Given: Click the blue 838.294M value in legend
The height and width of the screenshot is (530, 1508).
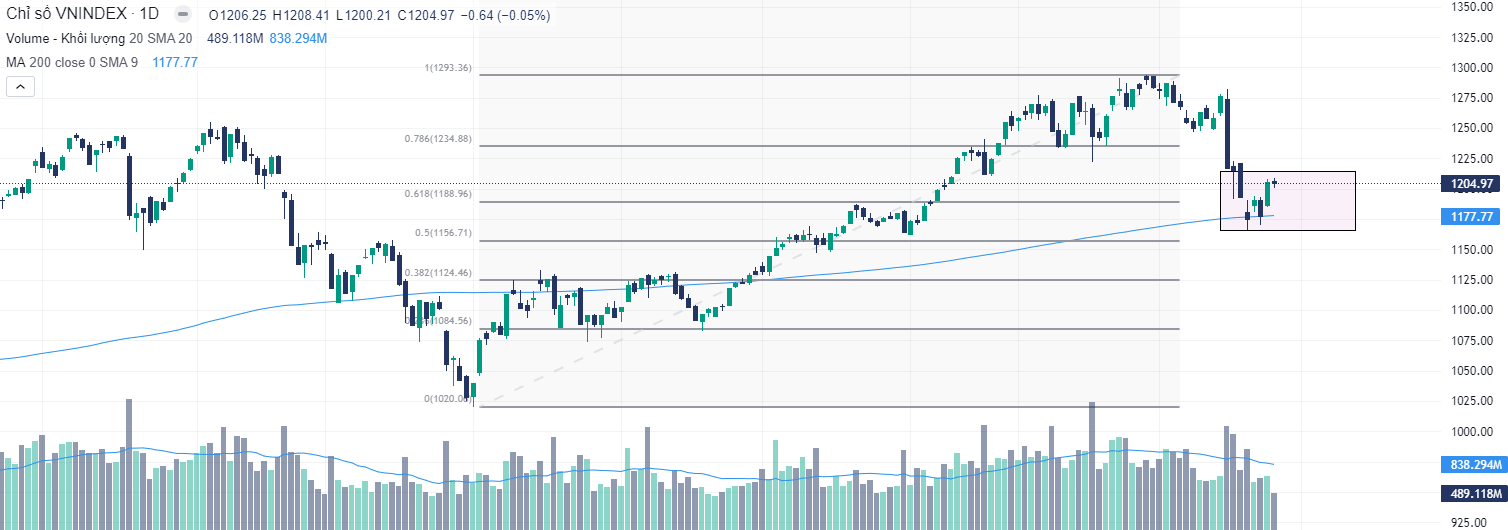Looking at the screenshot, I should click(x=298, y=38).
